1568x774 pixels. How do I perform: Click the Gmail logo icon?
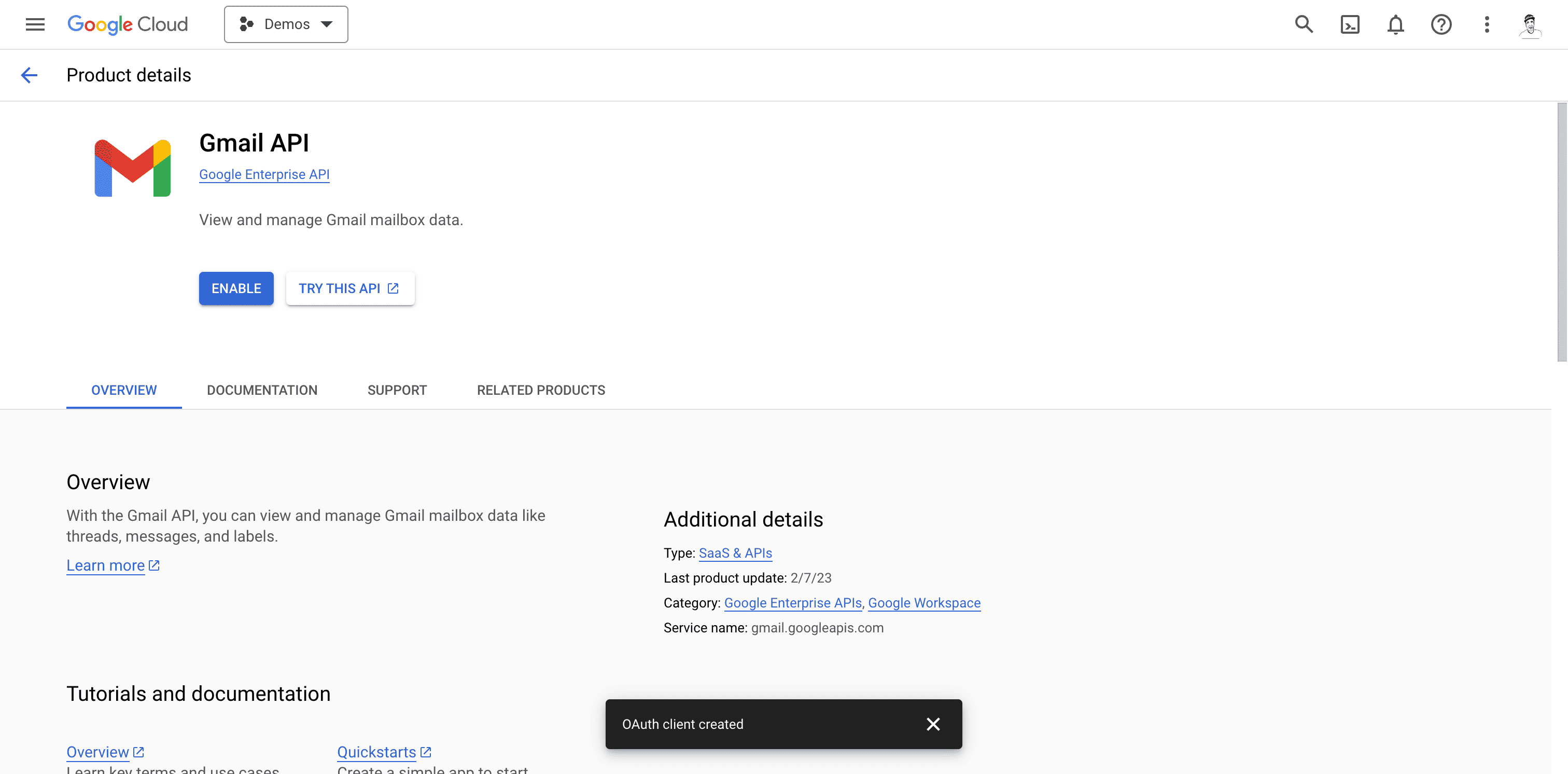132,168
